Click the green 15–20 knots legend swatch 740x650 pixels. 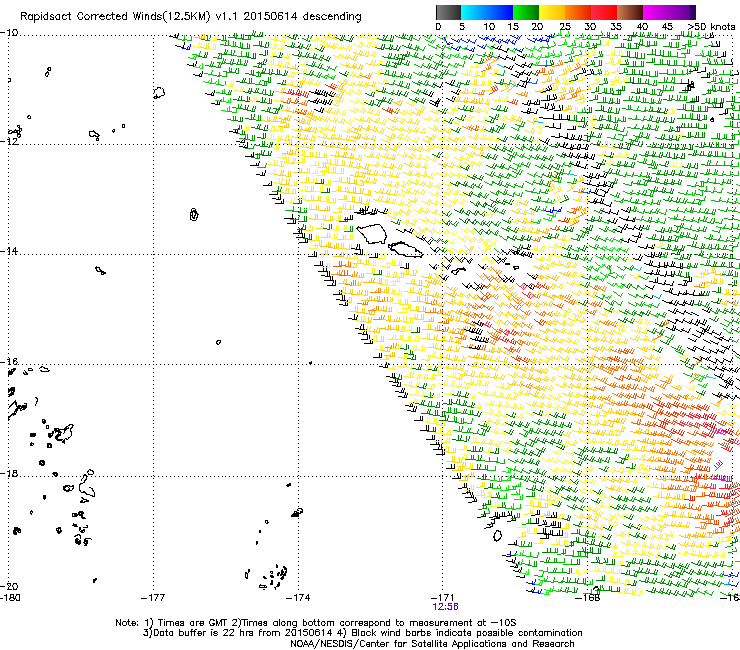[x=526, y=12]
